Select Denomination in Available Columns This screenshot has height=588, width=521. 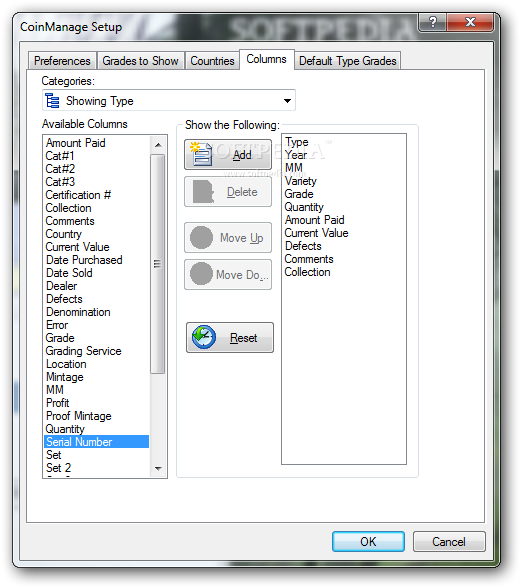[97, 312]
